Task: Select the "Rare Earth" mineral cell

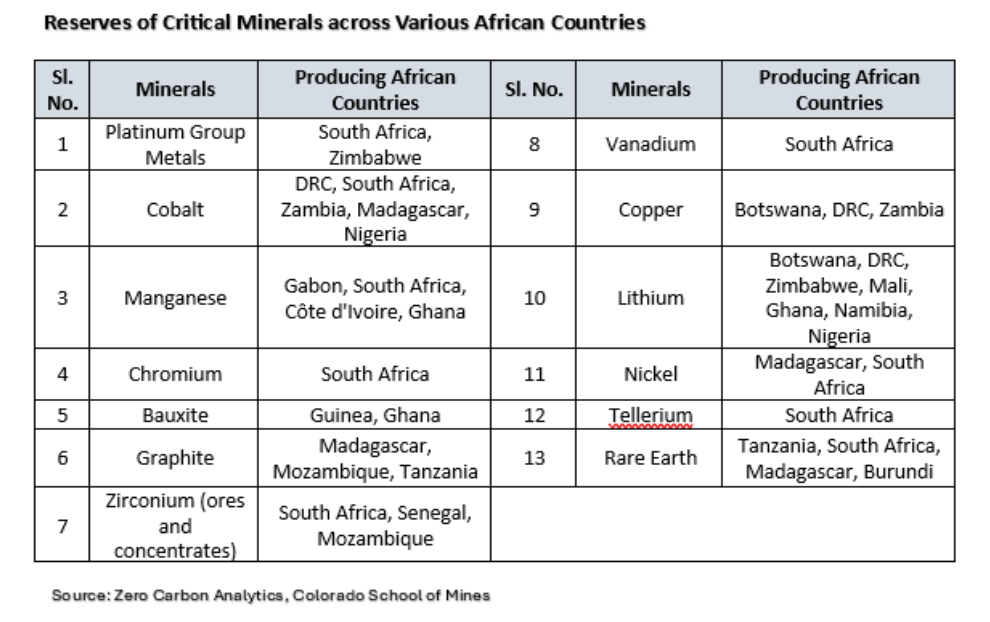Action: click(651, 458)
